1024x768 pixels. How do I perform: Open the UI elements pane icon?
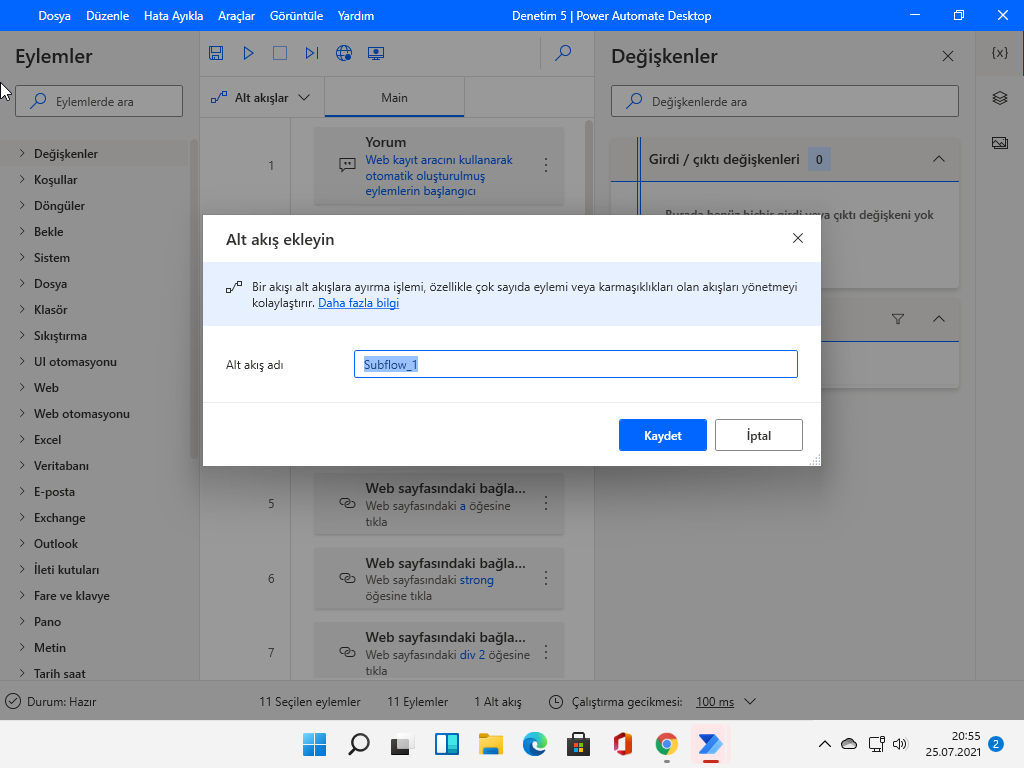point(999,98)
